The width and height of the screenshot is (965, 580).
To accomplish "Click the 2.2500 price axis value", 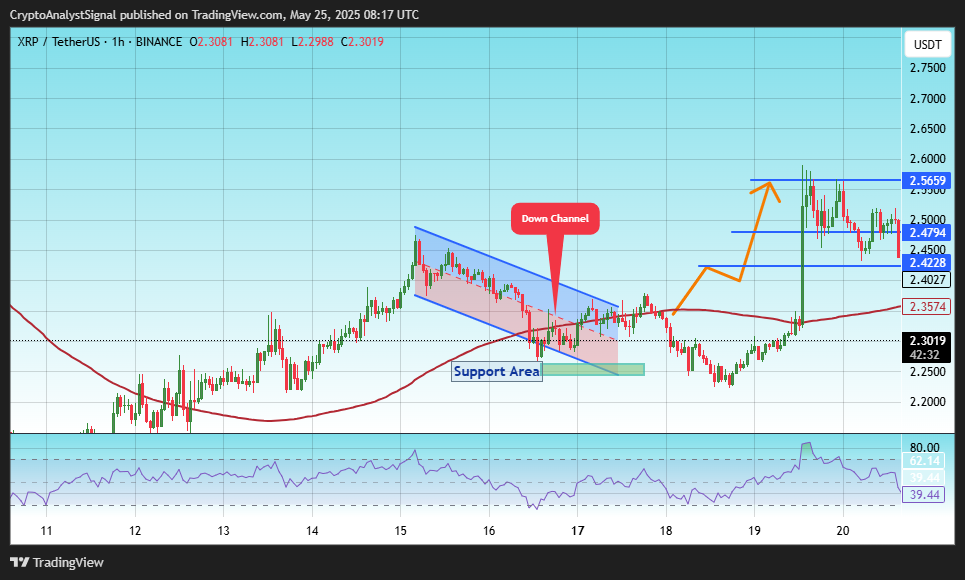I will click(x=927, y=372).
